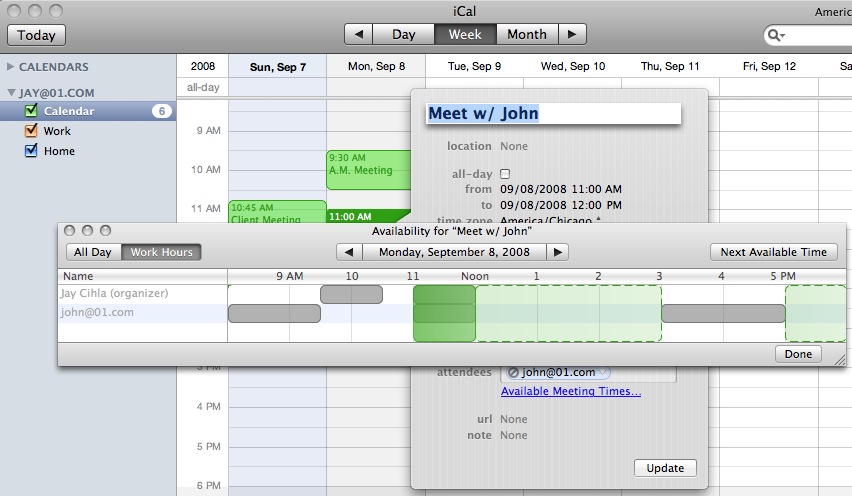Viewport: 852px width, 496px height.
Task: Click the note value None
Action: coord(514,435)
